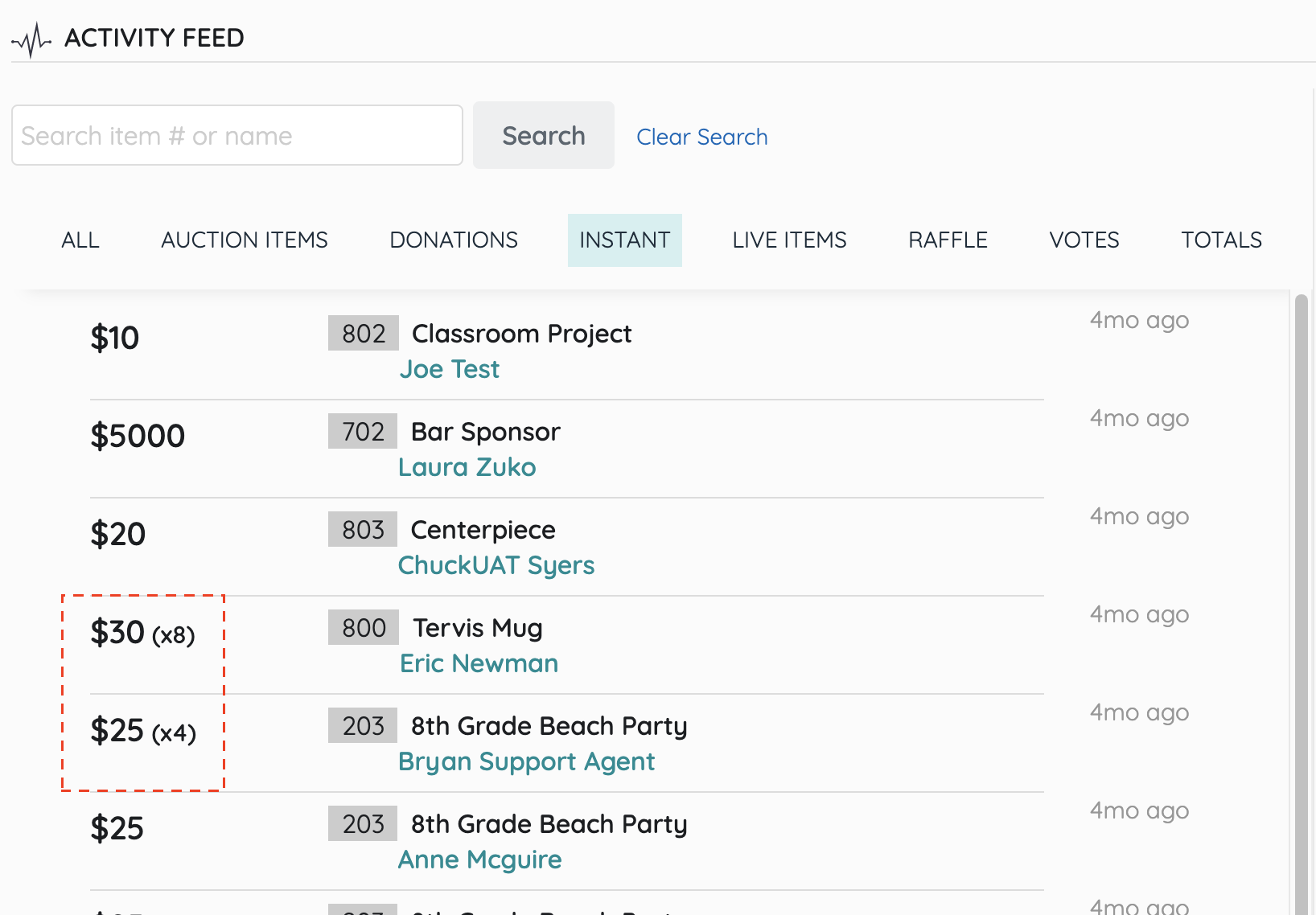Select the INSTANT tab
1316x915 pixels.
624,240
